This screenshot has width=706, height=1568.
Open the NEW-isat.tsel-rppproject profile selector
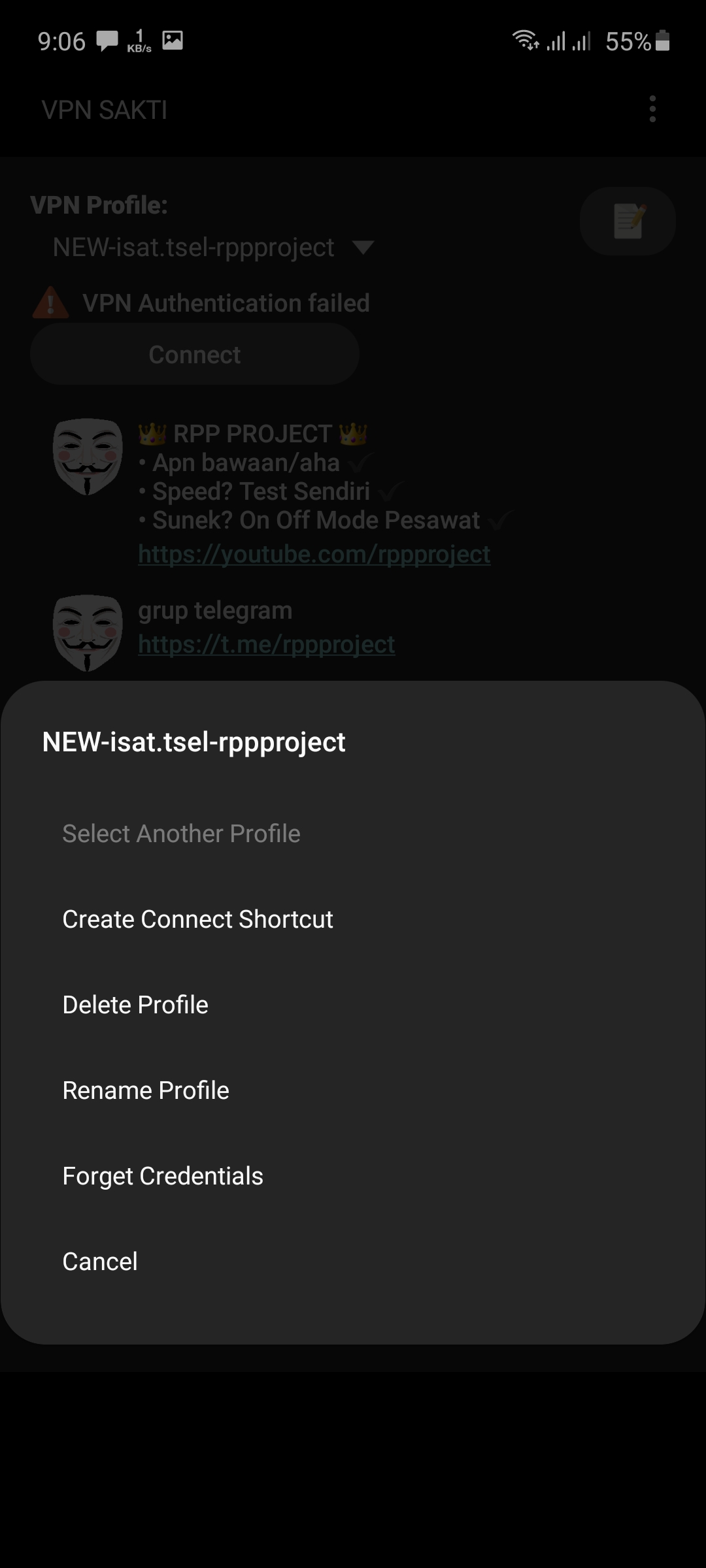(193, 248)
